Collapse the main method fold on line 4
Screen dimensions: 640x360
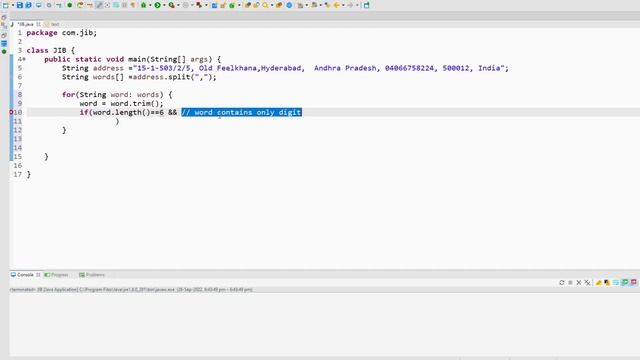pos(24,60)
